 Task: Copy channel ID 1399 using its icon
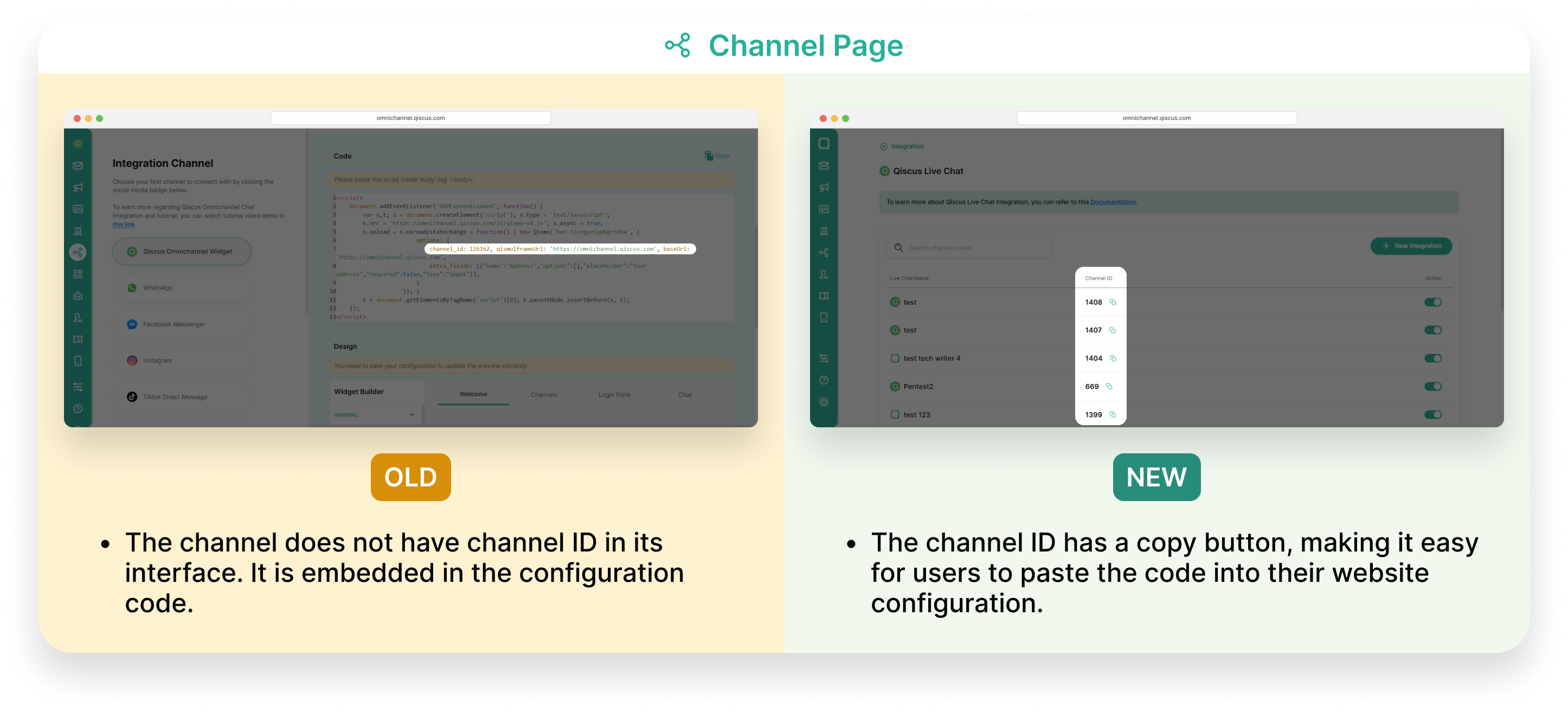1113,415
